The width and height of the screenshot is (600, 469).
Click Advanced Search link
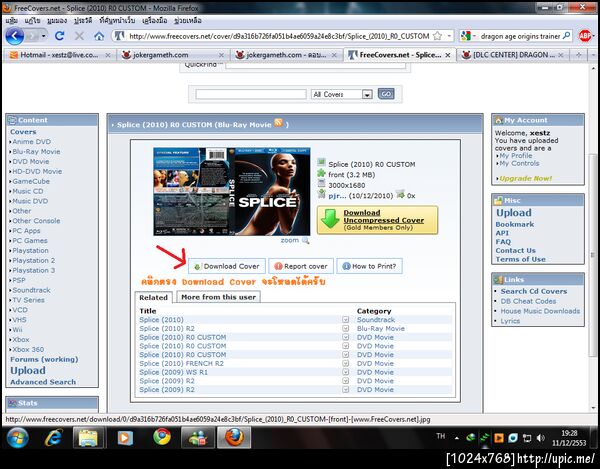[x=43, y=382]
